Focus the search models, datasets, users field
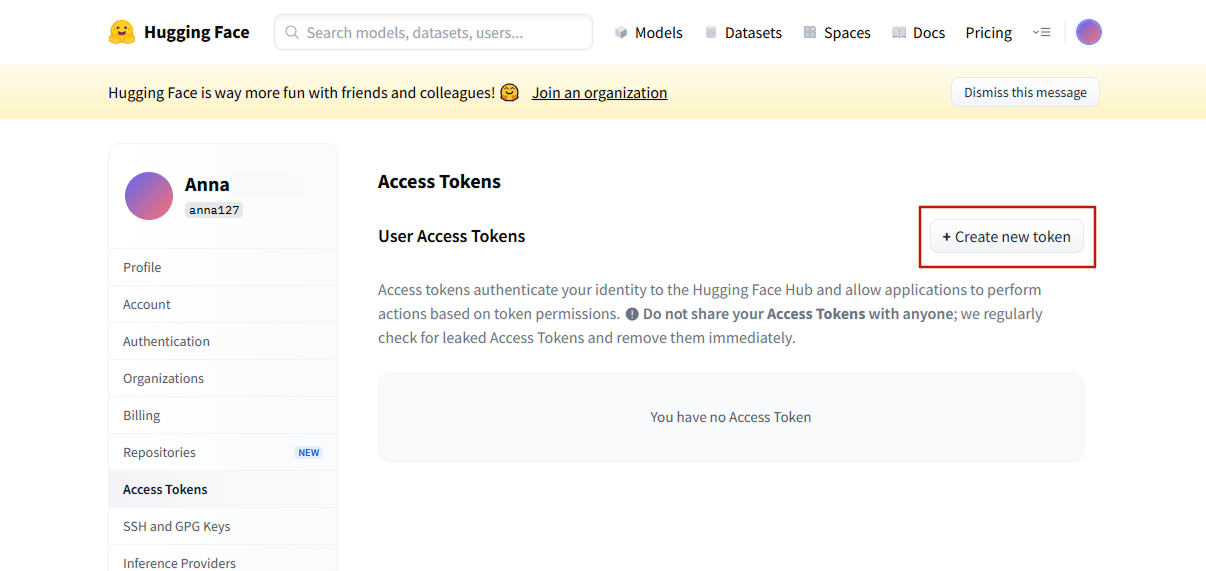Screen dimensions: 1206x571 (433, 32)
